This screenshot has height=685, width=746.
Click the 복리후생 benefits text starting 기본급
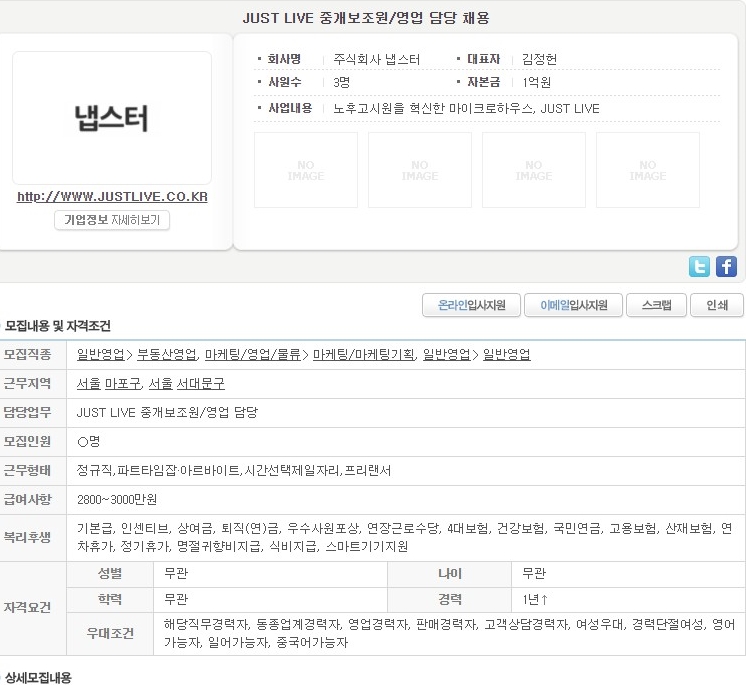pos(404,538)
